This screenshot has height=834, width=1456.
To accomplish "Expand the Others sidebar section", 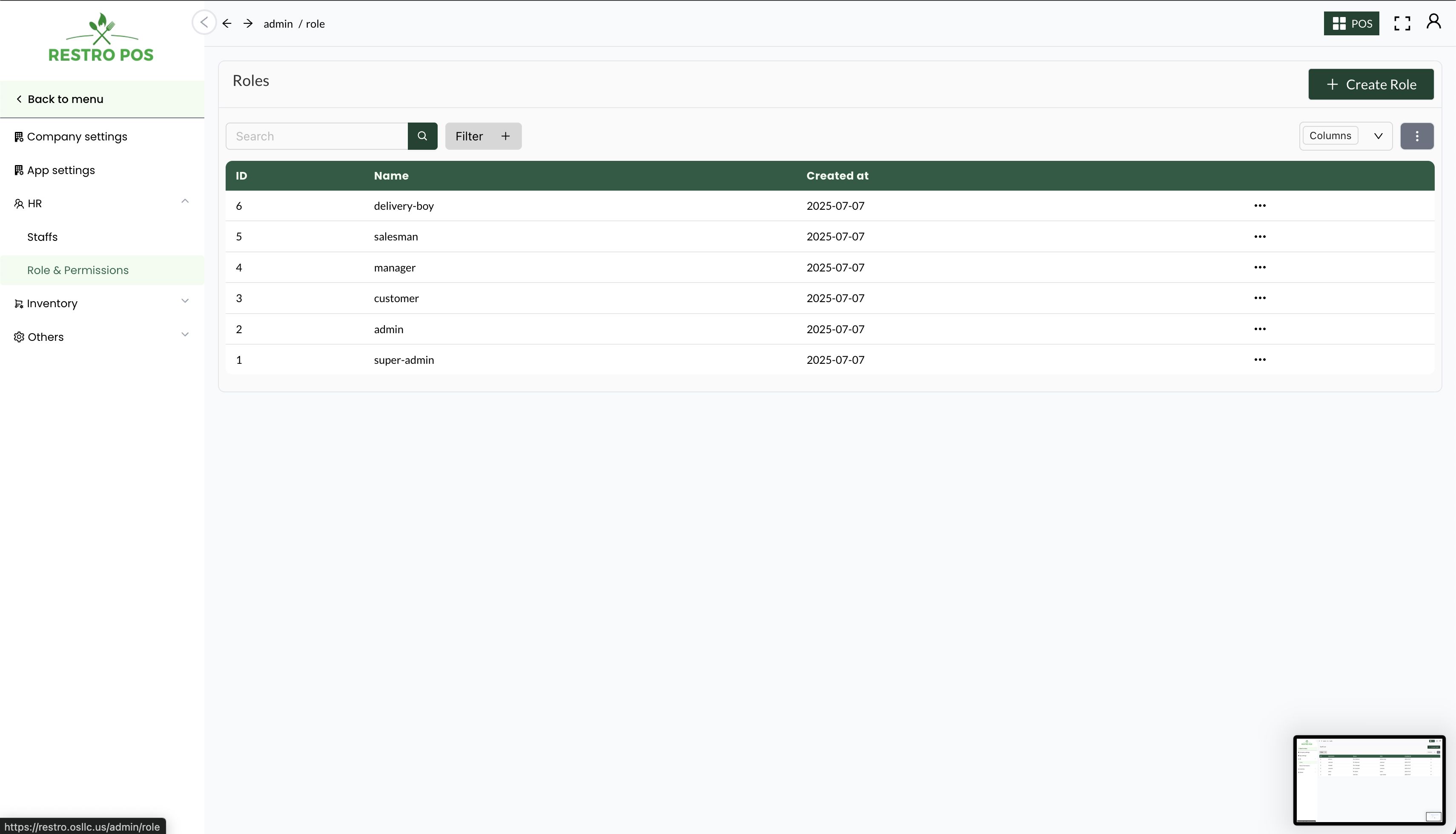I will [184, 334].
